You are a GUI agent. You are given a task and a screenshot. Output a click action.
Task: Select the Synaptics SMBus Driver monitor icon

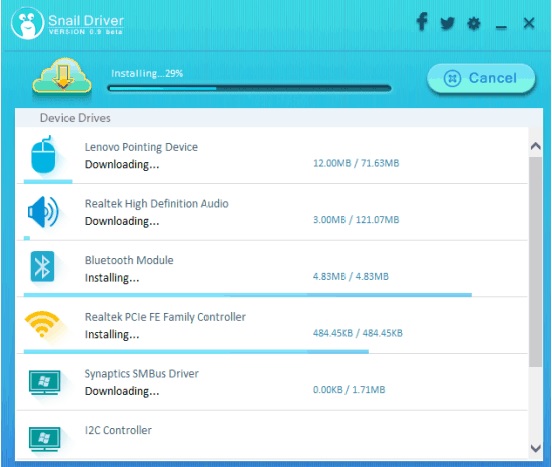click(x=44, y=382)
